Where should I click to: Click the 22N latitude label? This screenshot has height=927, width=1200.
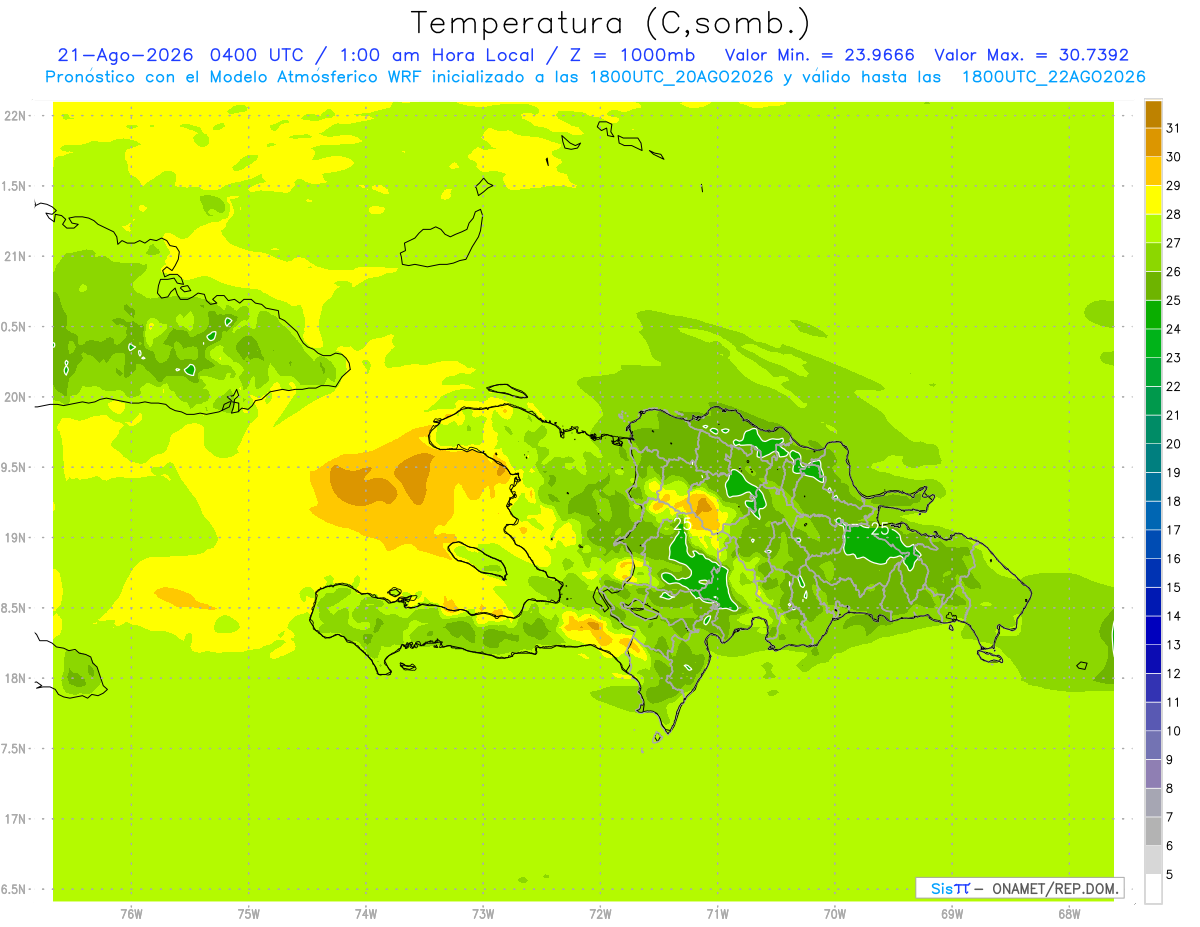click(17, 116)
